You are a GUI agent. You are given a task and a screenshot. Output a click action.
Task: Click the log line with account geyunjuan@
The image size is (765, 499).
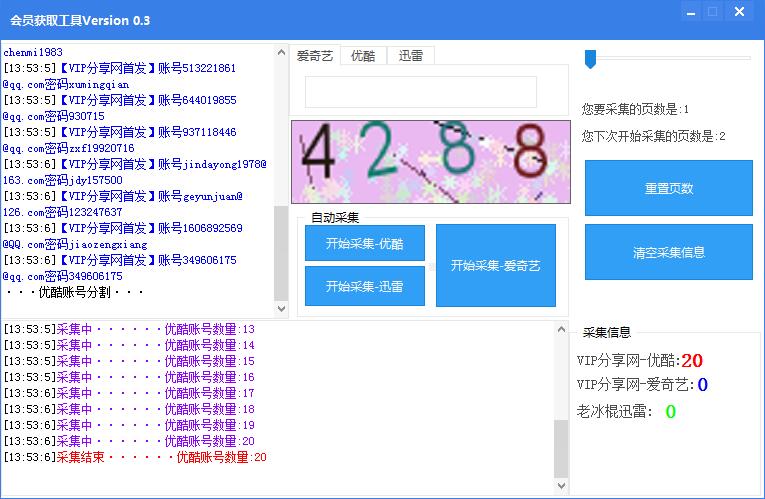coord(122,196)
